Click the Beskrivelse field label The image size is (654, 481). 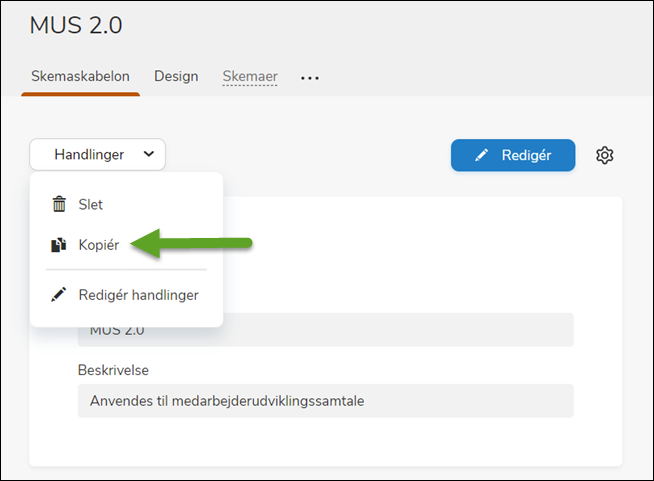pos(113,369)
